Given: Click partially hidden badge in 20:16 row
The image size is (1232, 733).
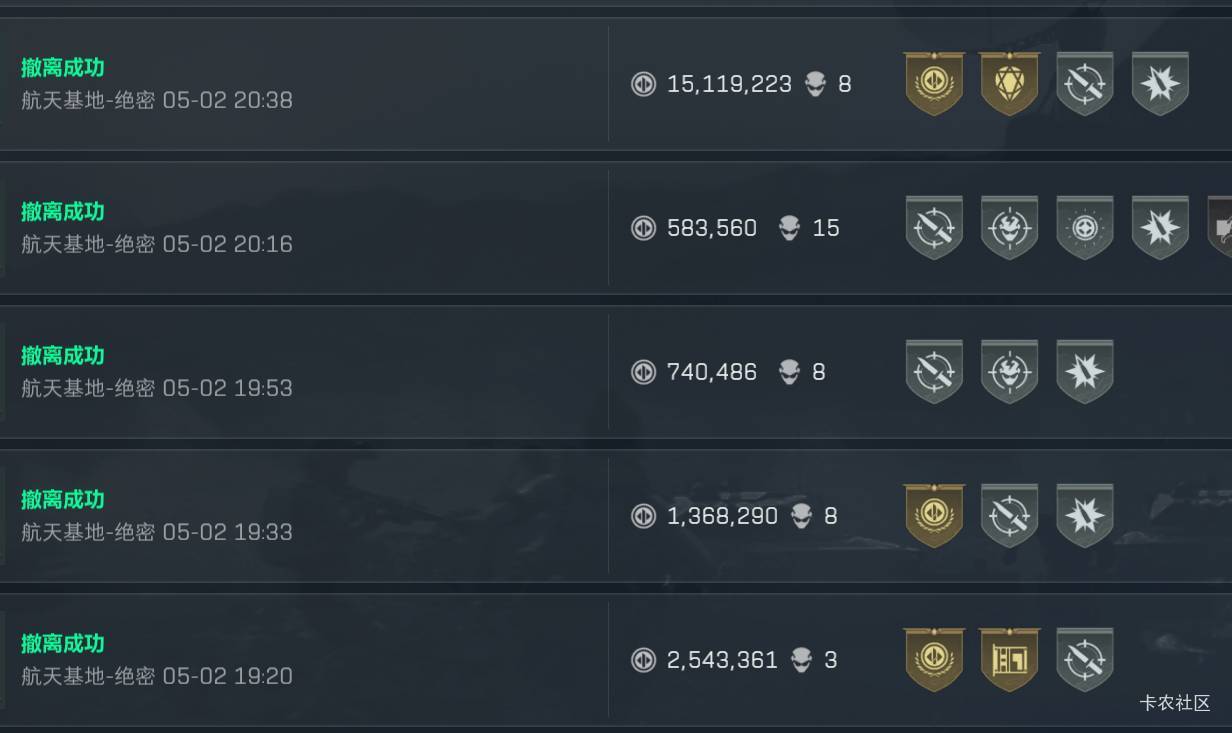Looking at the screenshot, I should (1220, 228).
